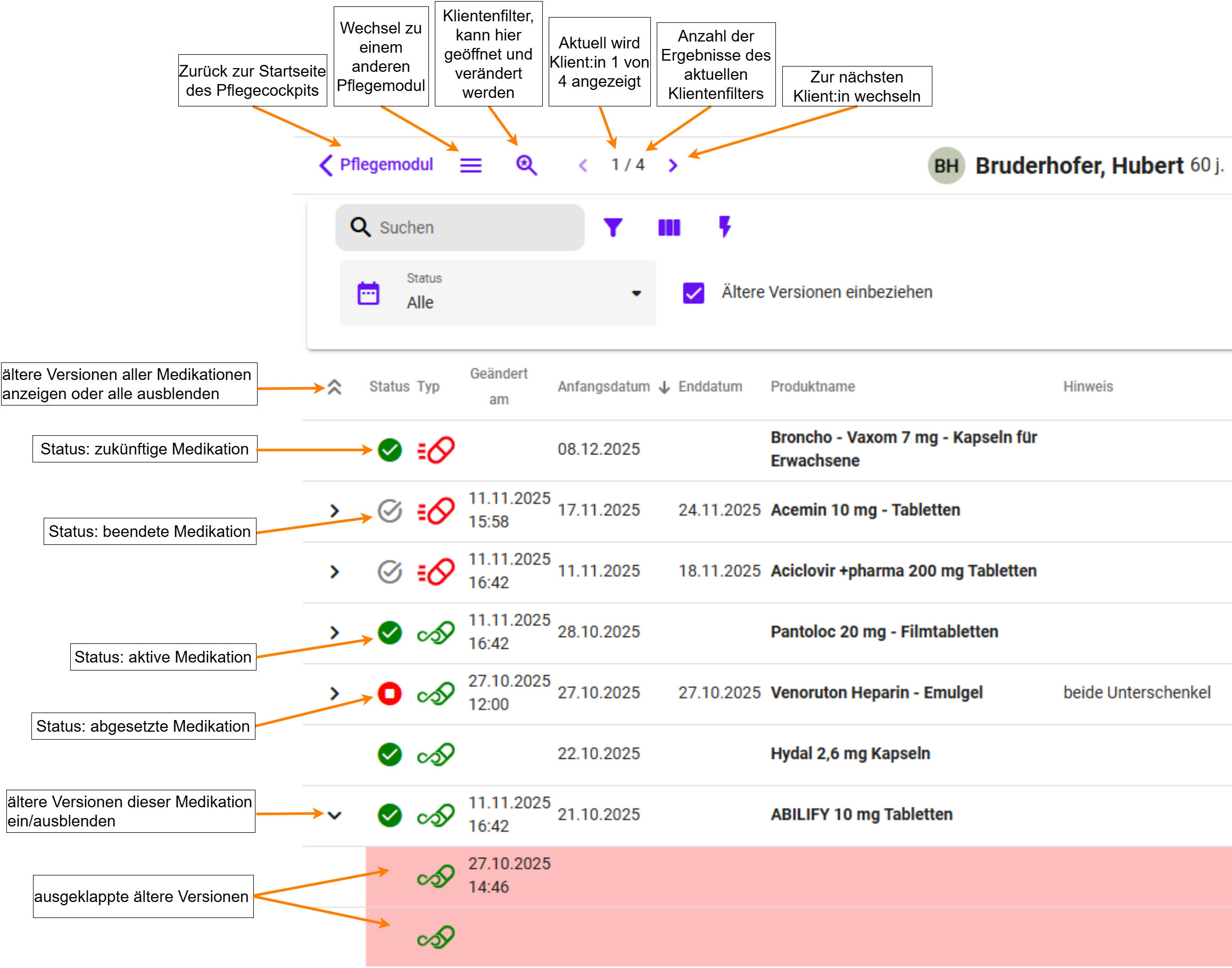Go back via Pflegemodul link

377,165
